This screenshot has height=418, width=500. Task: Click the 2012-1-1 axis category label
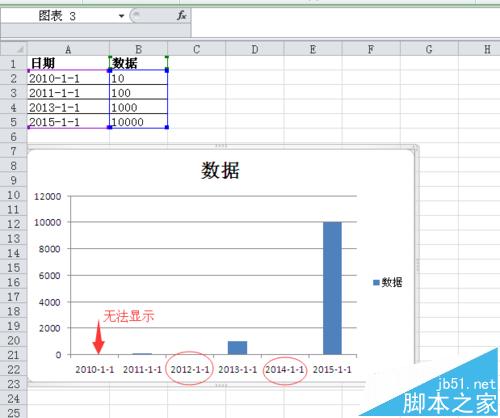pos(190,369)
